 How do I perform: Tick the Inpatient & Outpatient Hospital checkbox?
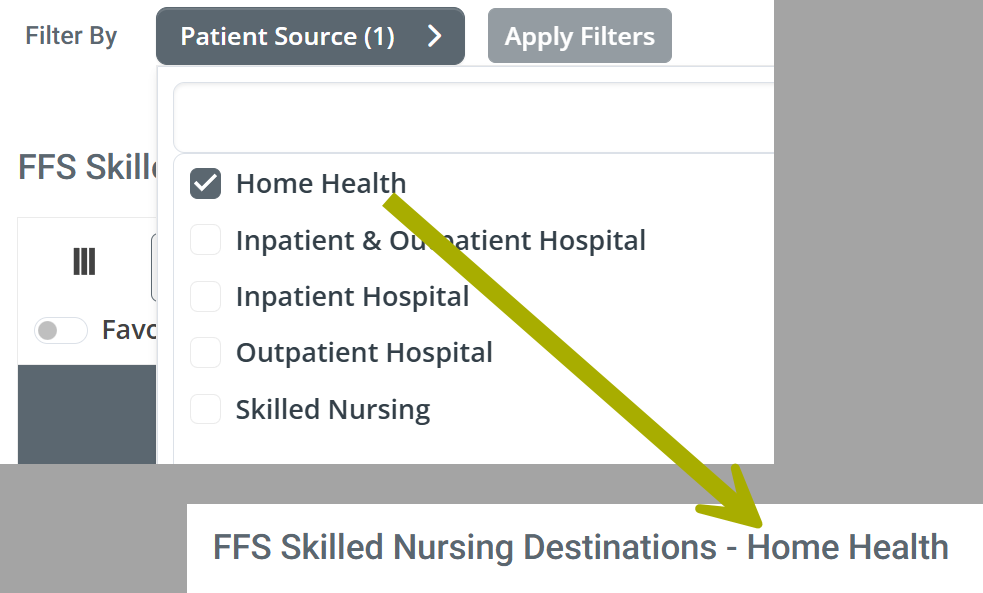click(x=205, y=240)
